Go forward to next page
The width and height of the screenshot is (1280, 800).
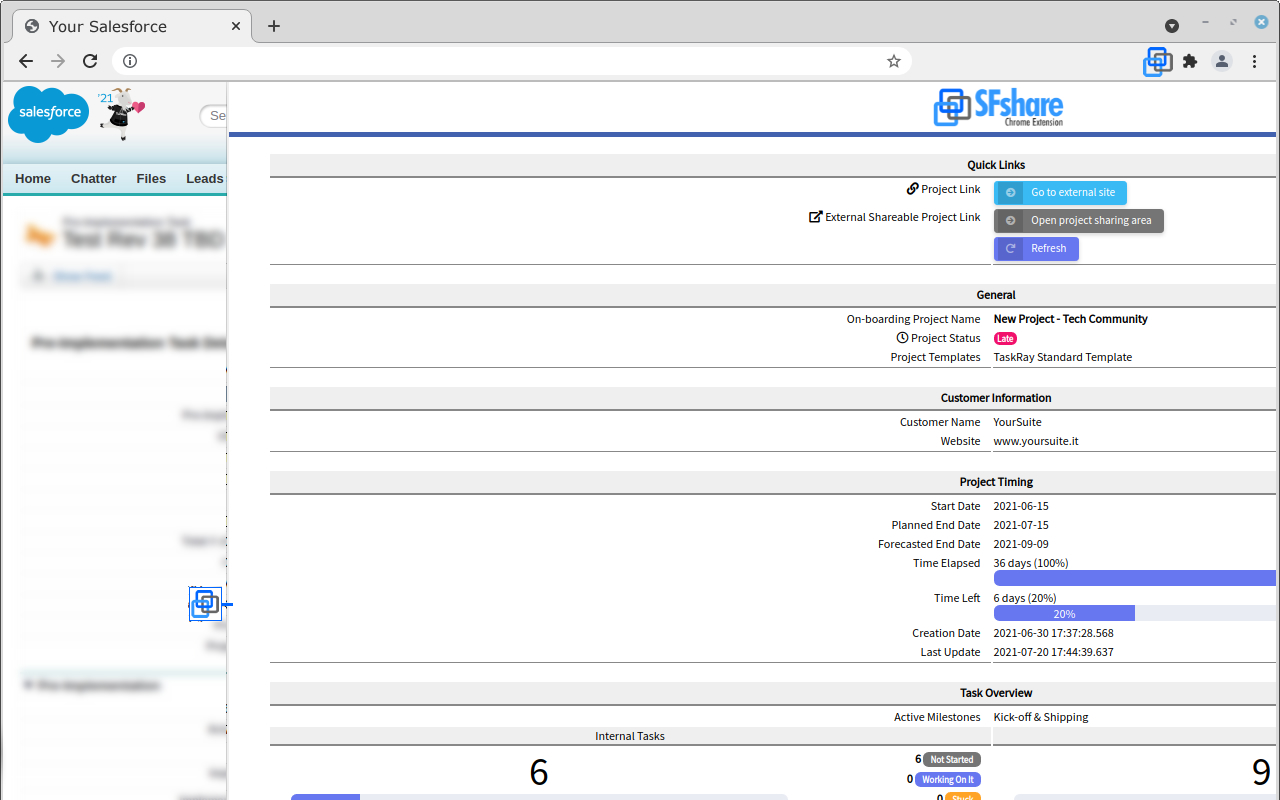pos(58,61)
